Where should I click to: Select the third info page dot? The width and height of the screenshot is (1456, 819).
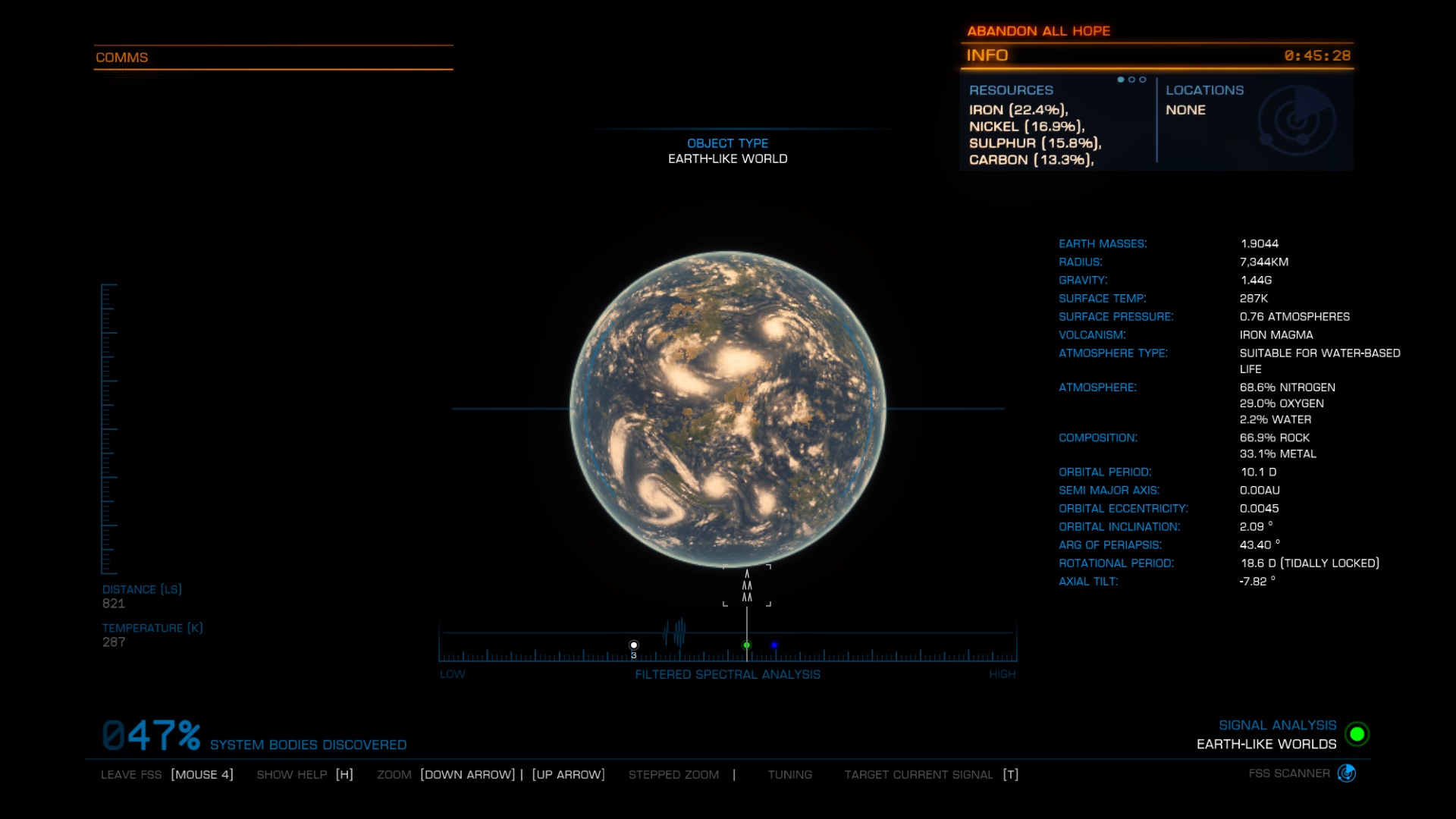click(x=1142, y=80)
